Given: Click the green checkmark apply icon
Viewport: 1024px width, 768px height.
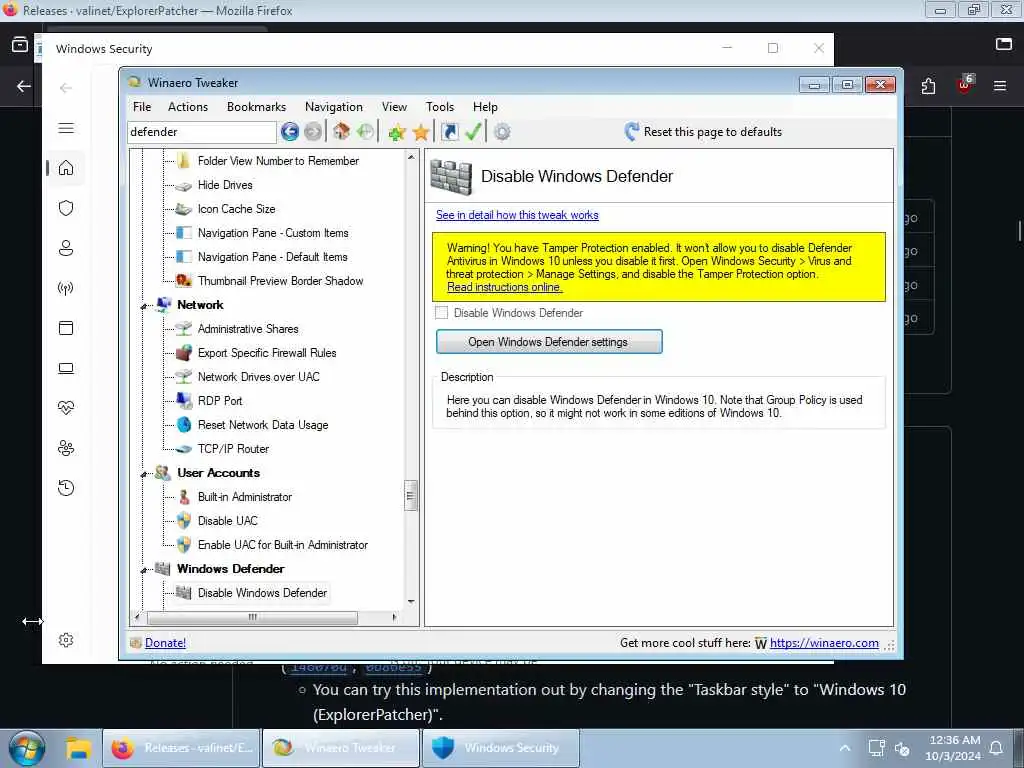Looking at the screenshot, I should click(473, 132).
